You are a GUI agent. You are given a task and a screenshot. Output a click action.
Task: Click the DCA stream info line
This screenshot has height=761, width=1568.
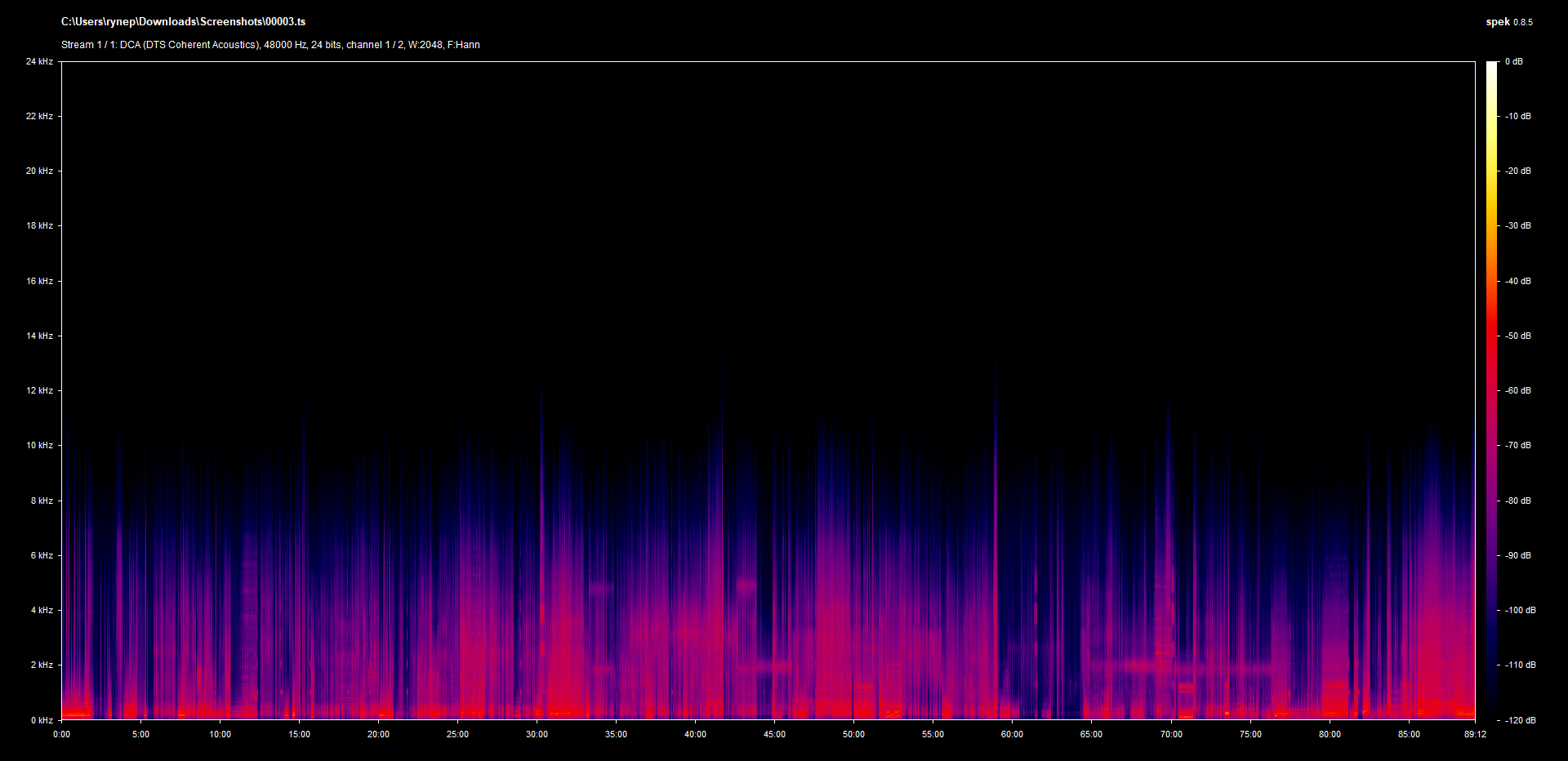270,45
